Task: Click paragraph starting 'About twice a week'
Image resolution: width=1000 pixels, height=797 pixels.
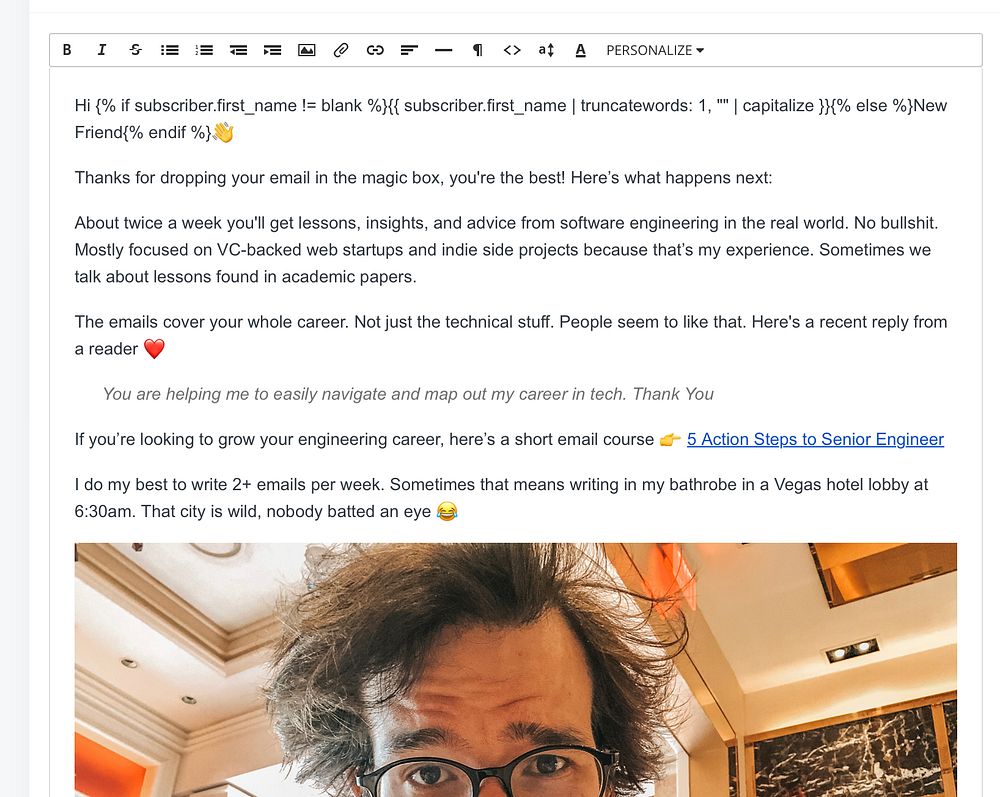Action: pos(506,250)
